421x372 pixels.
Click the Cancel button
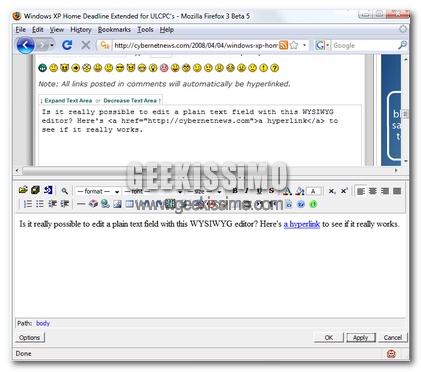click(x=393, y=337)
